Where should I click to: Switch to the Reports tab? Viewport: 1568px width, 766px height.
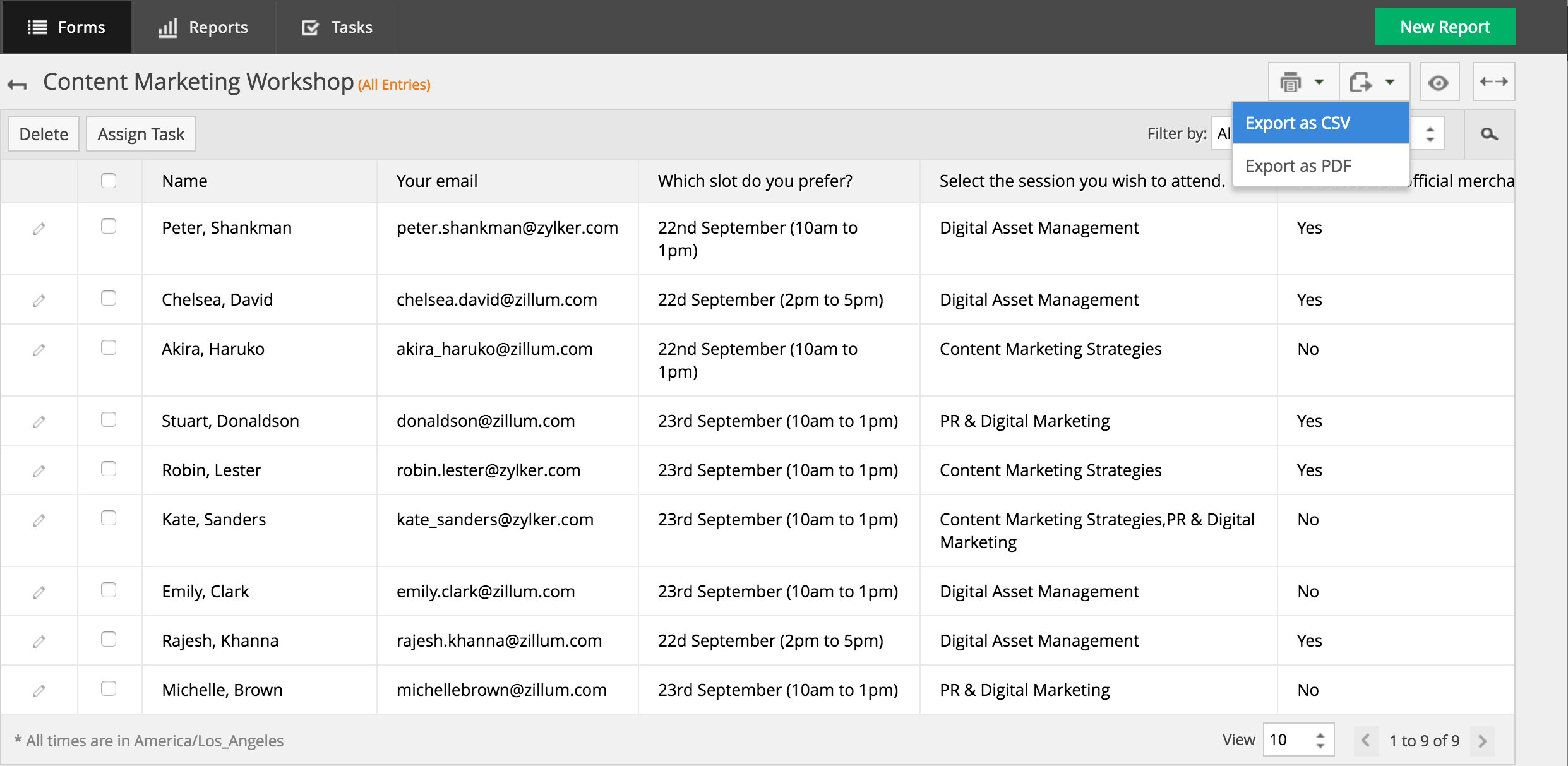point(203,27)
